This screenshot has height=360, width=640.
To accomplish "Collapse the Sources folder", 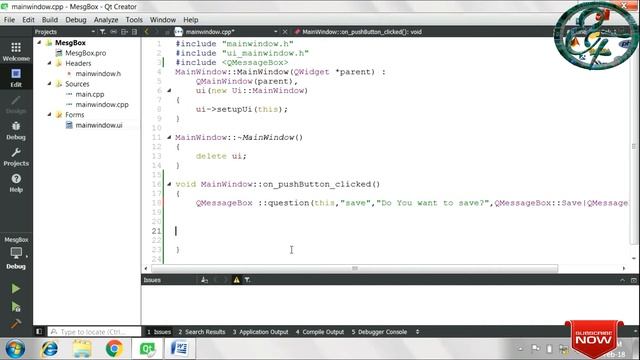I will 50,84.
